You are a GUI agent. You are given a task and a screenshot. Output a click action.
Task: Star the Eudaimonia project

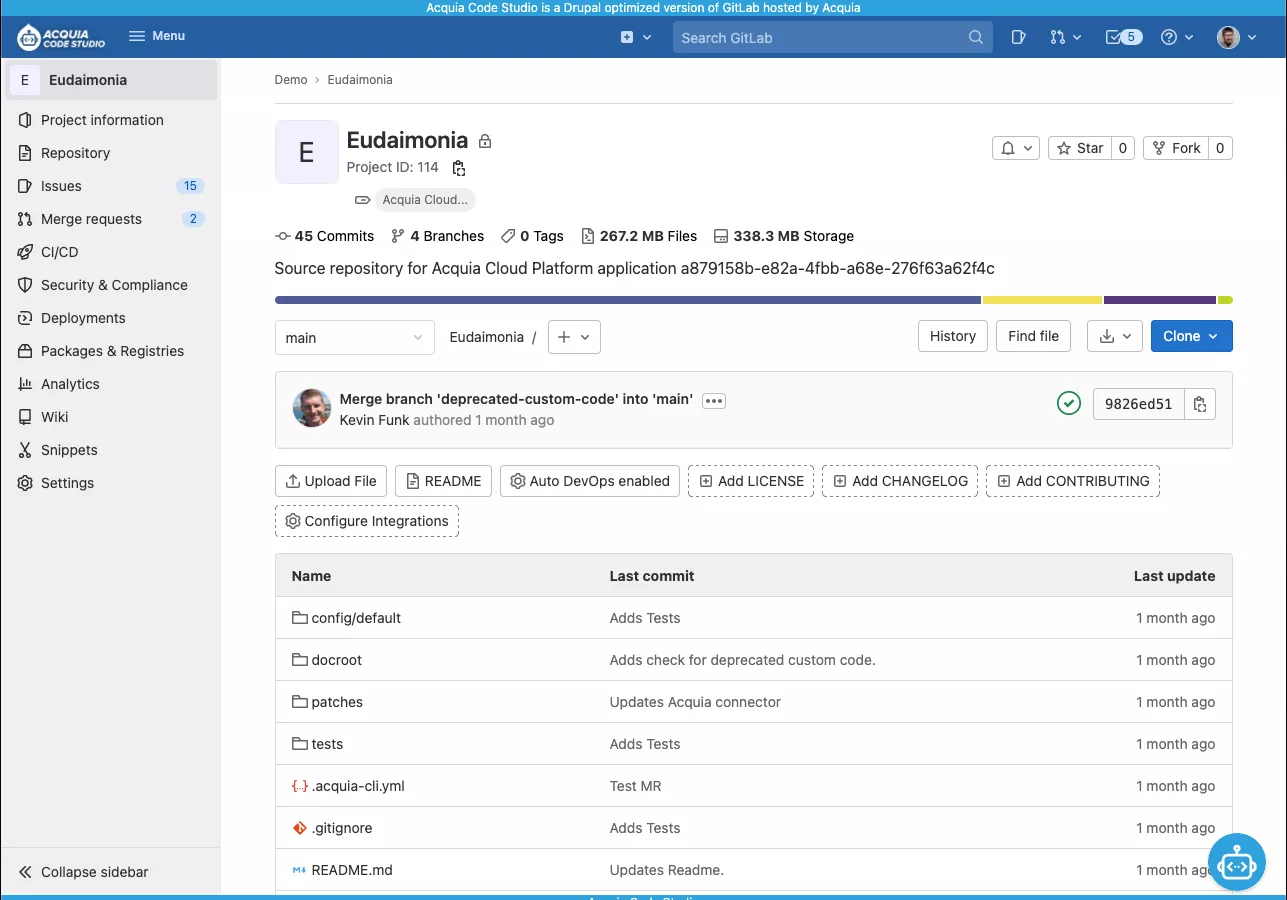tap(1080, 148)
